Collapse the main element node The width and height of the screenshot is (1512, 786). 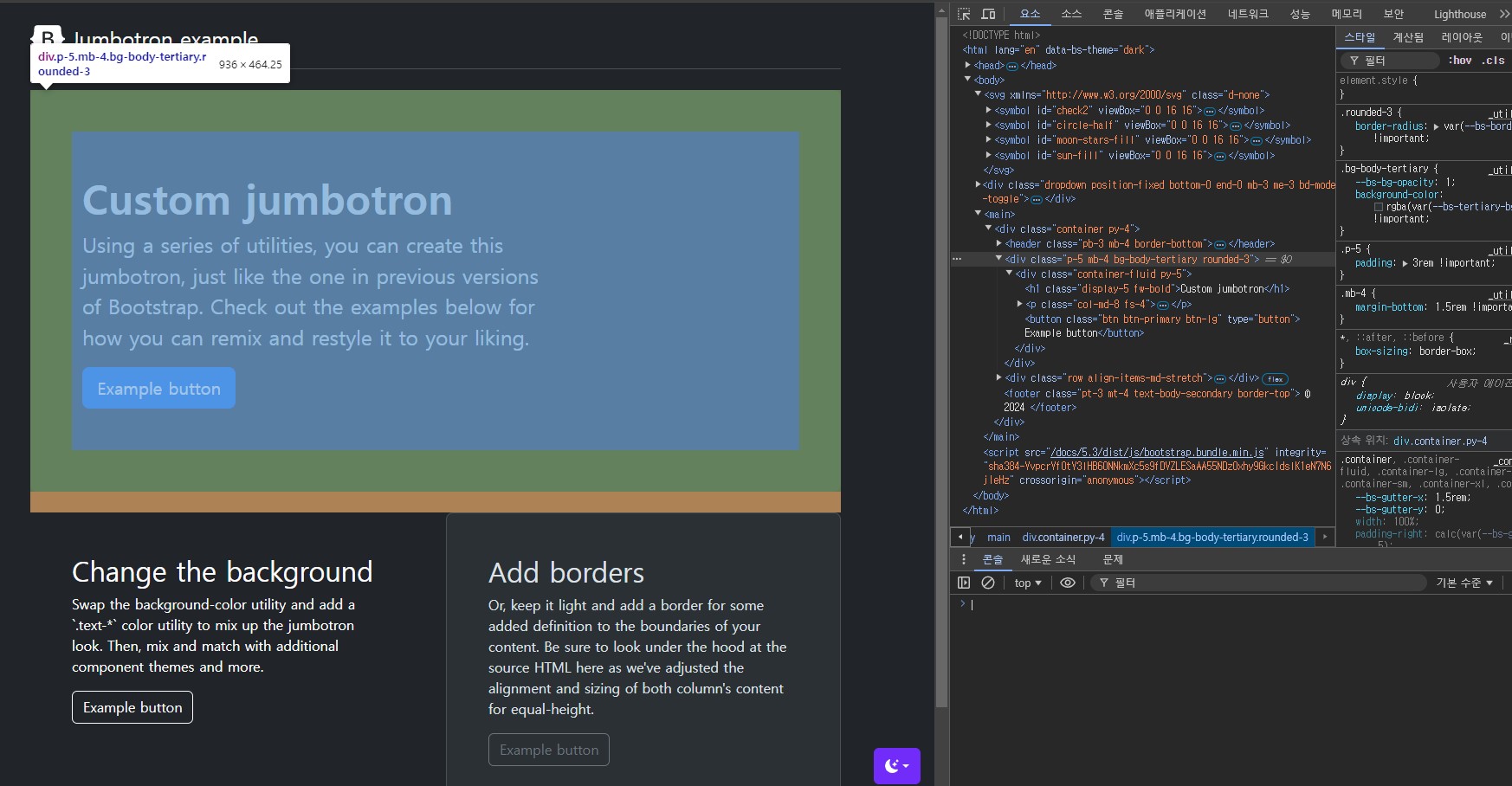(979, 214)
